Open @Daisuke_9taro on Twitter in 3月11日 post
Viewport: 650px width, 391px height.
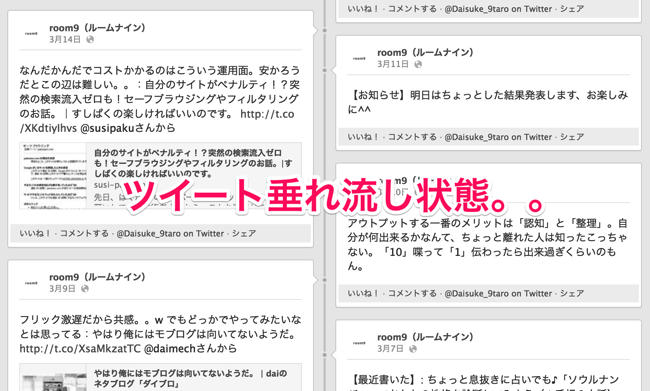[x=498, y=137]
